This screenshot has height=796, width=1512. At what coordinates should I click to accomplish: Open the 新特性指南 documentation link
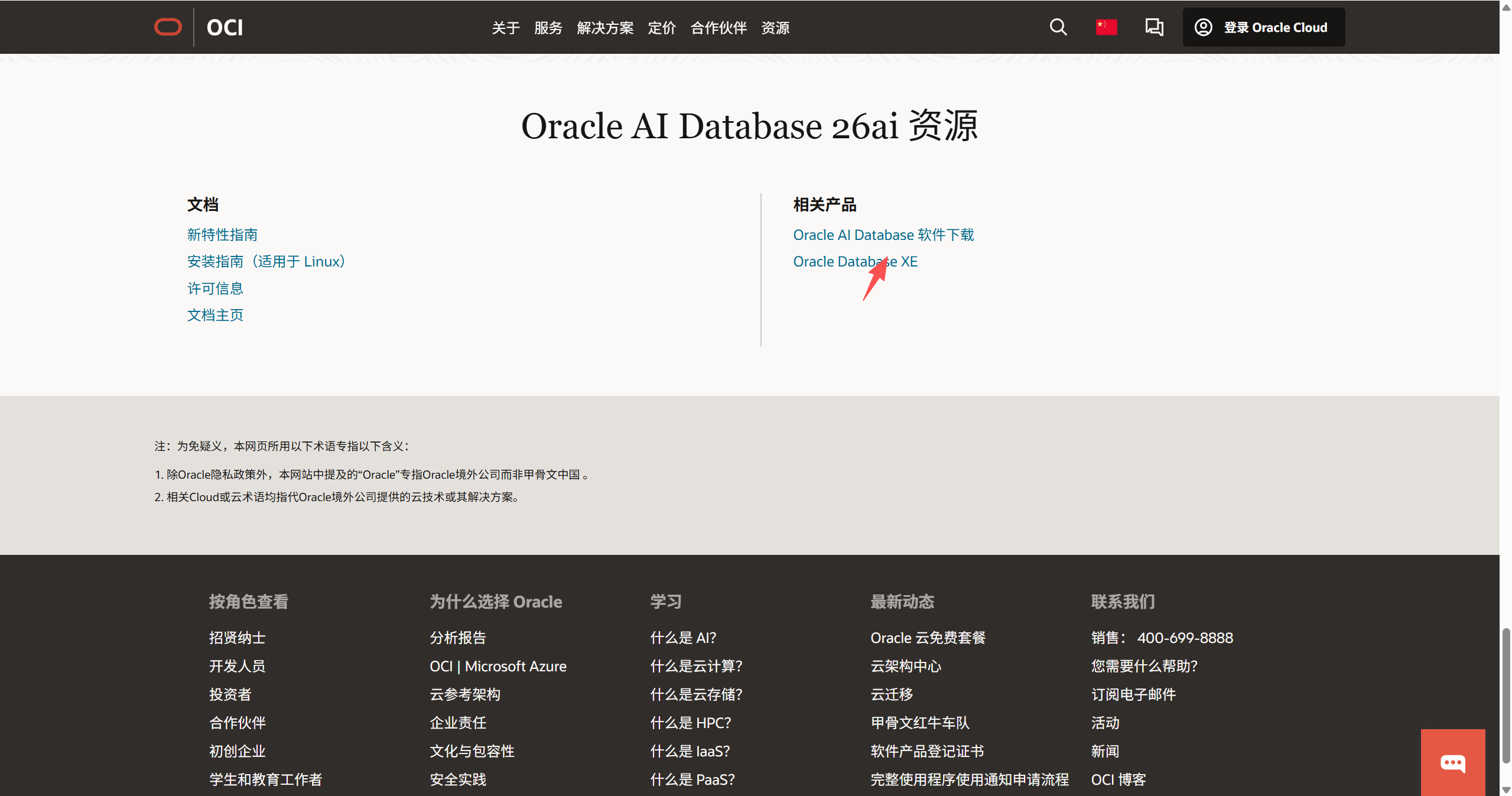pyautogui.click(x=222, y=235)
